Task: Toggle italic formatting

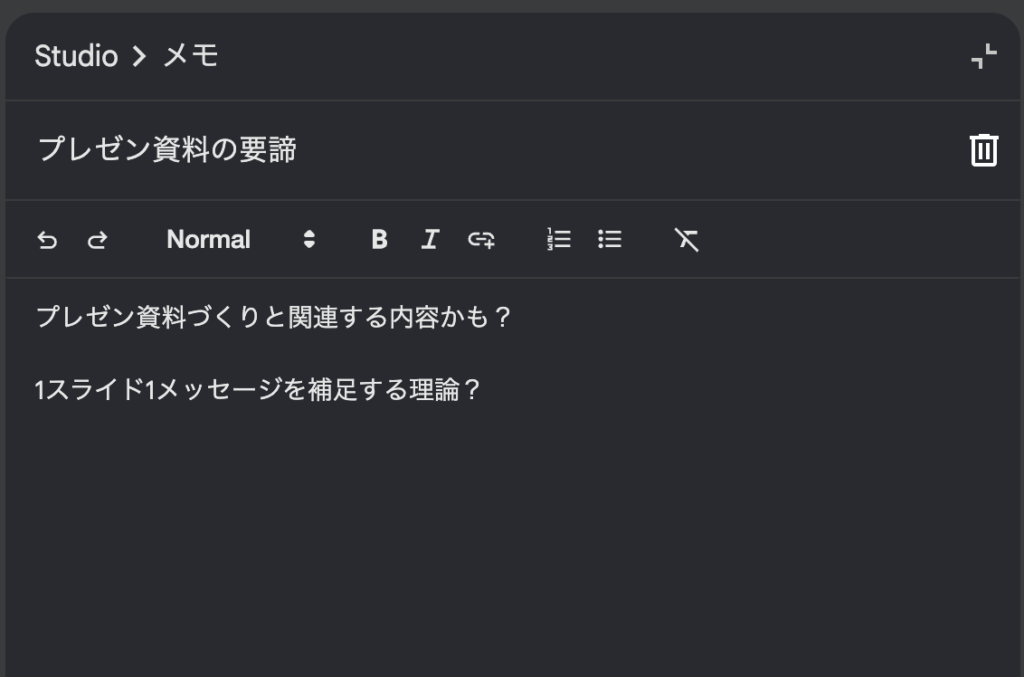Action: 430,240
